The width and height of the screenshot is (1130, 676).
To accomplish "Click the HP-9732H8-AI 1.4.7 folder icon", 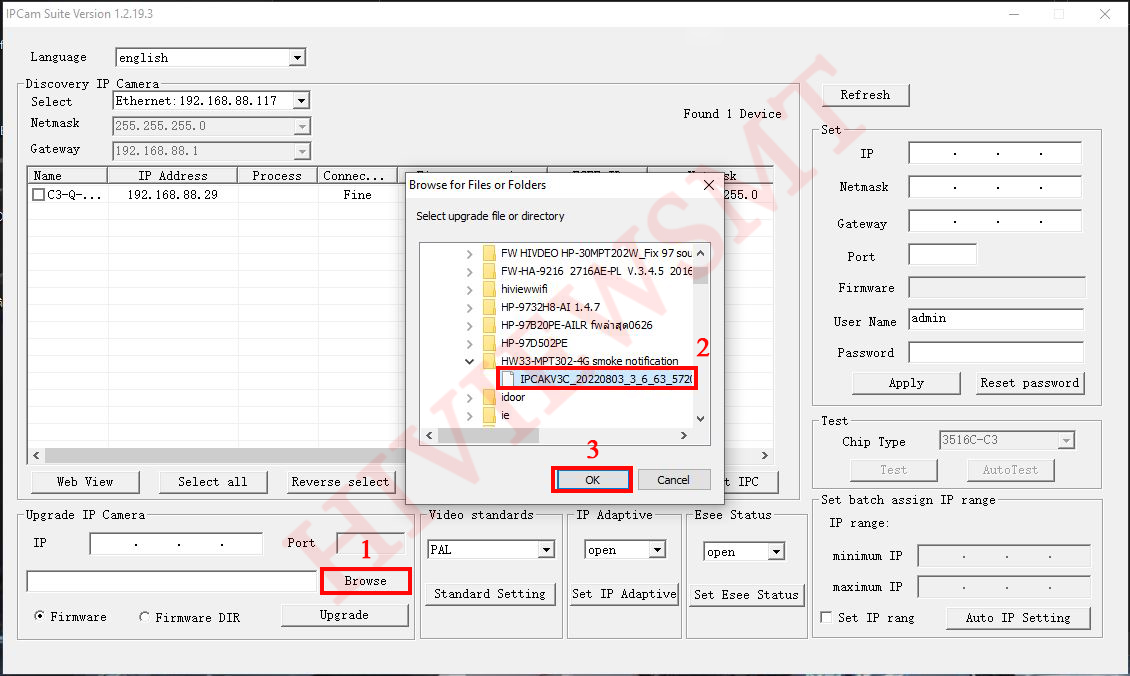I will point(489,307).
